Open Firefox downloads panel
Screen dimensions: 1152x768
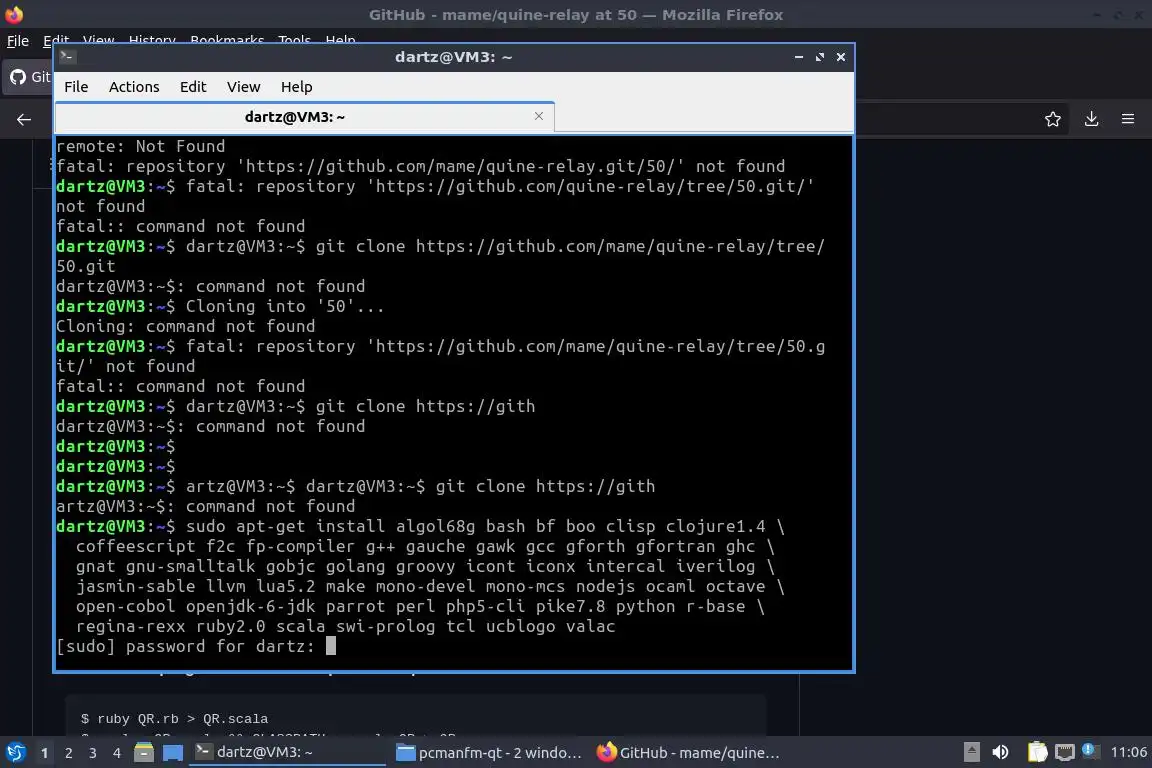click(x=1091, y=119)
